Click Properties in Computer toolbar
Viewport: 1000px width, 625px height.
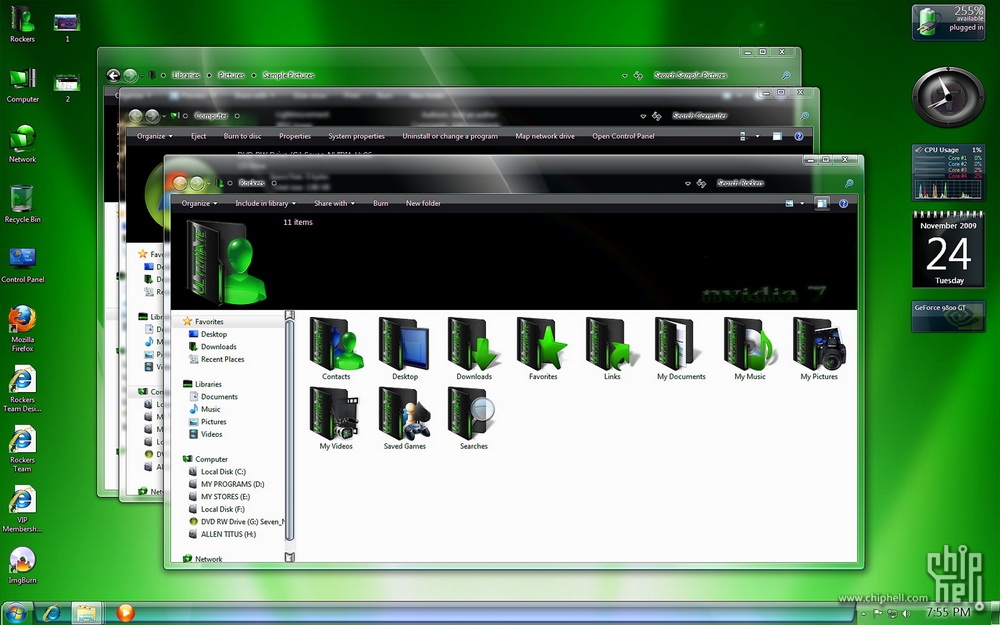[295, 136]
